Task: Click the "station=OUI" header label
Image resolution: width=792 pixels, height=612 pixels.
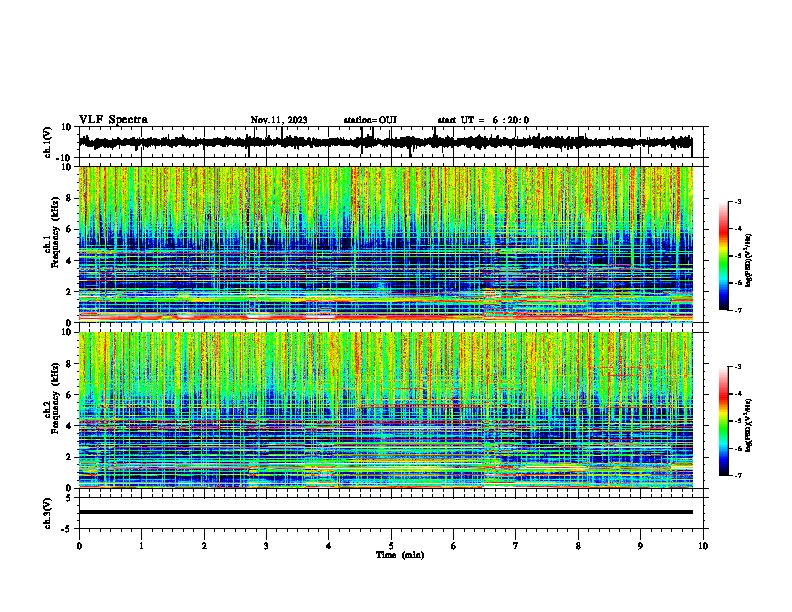Action: pyautogui.click(x=370, y=120)
